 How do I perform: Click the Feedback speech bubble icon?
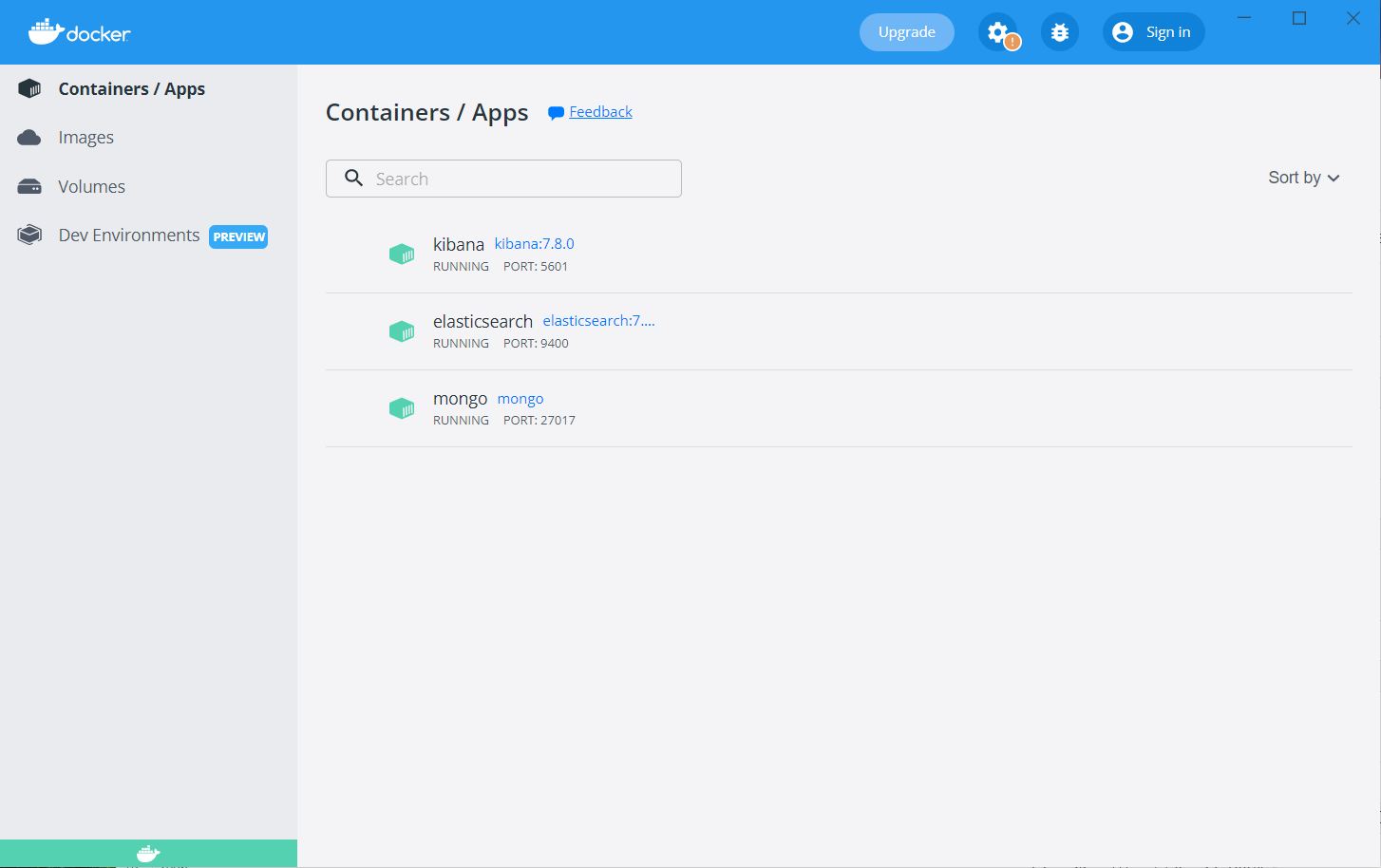coord(557,113)
